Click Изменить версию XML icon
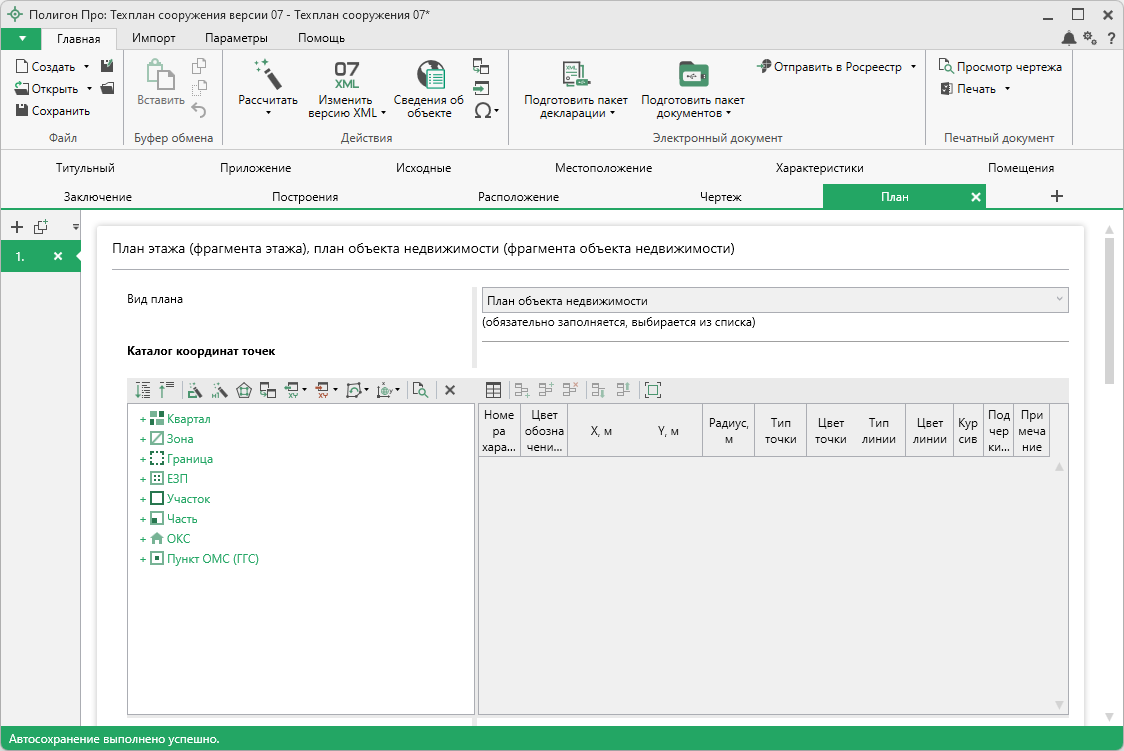Viewport: 1124px width, 751px height. (x=346, y=75)
